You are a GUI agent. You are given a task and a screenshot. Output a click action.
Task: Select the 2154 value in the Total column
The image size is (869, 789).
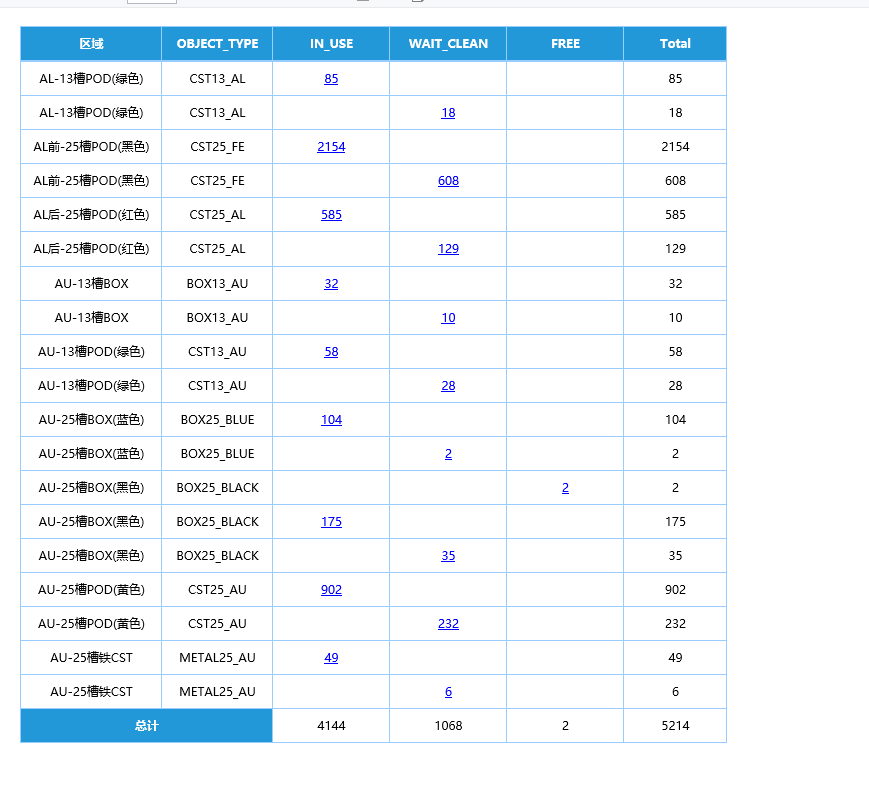click(675, 147)
